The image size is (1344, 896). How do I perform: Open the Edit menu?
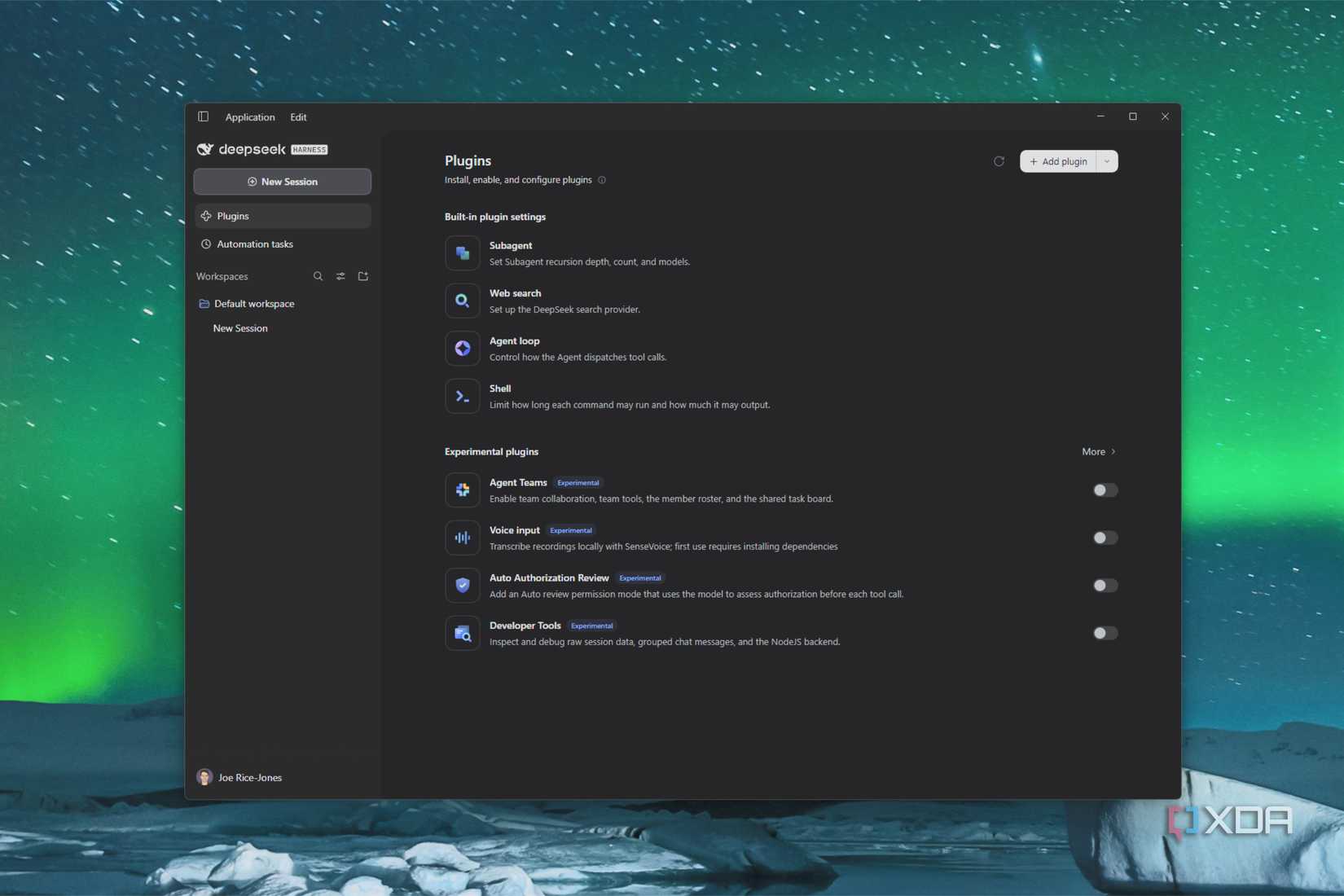(x=298, y=117)
